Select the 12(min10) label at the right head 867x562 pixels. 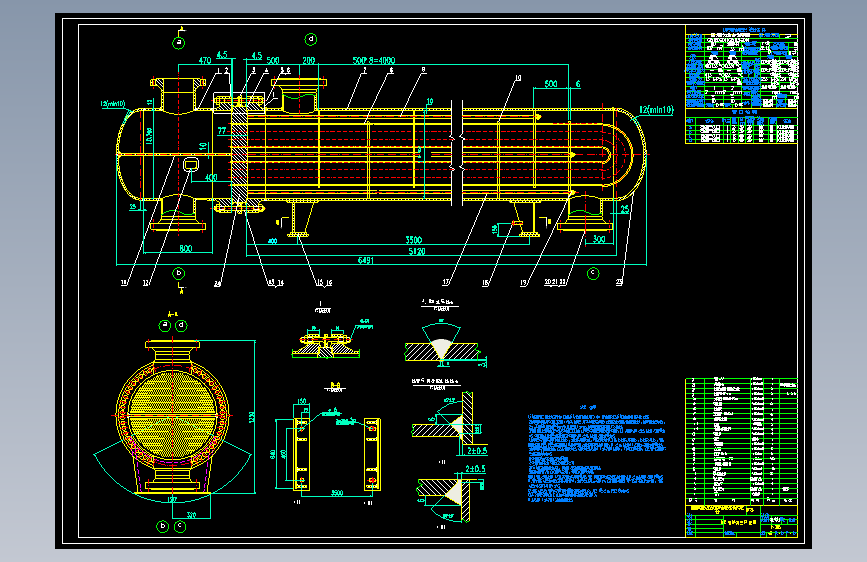tap(656, 110)
